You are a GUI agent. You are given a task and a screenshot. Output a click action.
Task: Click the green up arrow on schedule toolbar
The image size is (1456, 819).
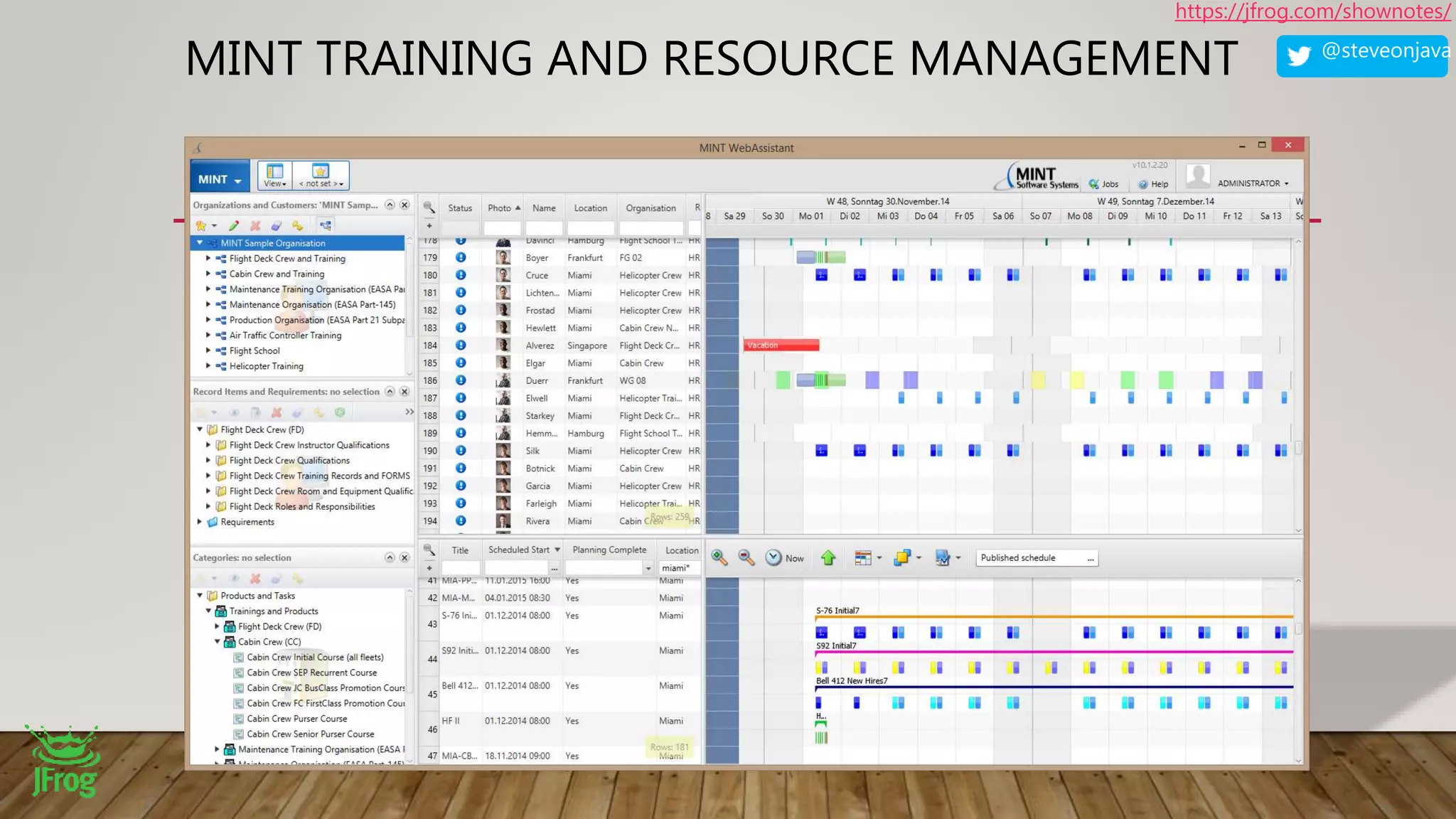(828, 558)
